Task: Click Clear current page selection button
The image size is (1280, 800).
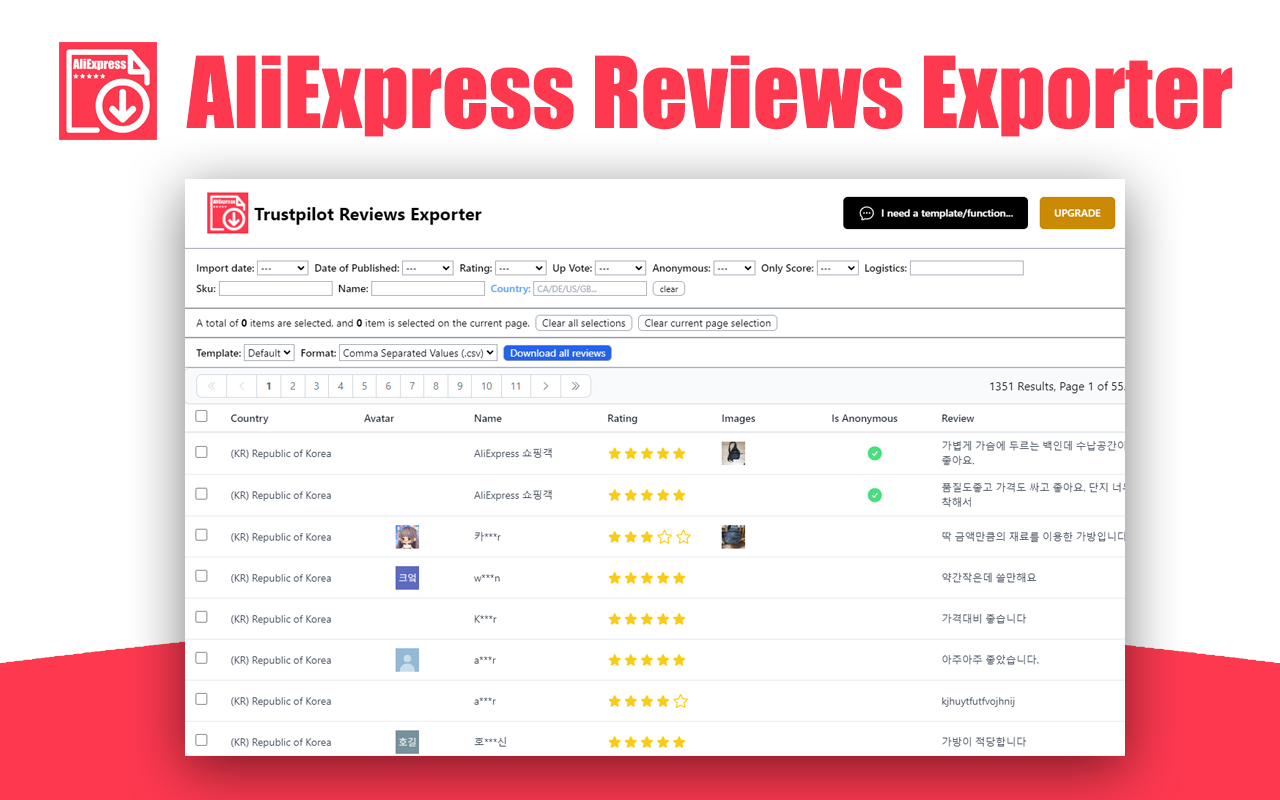Action: tap(708, 323)
